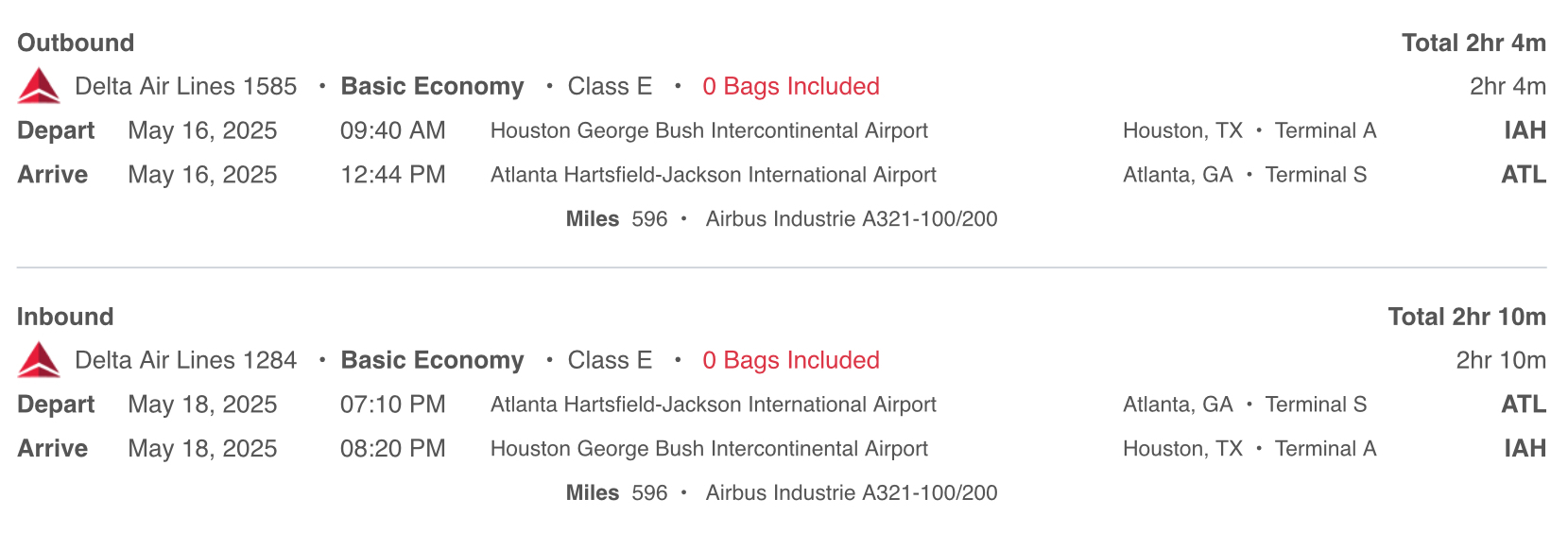Viewport: 1568px width, 534px height.
Task: Click the Total 2hr 10m duration
Action: pos(1466,317)
